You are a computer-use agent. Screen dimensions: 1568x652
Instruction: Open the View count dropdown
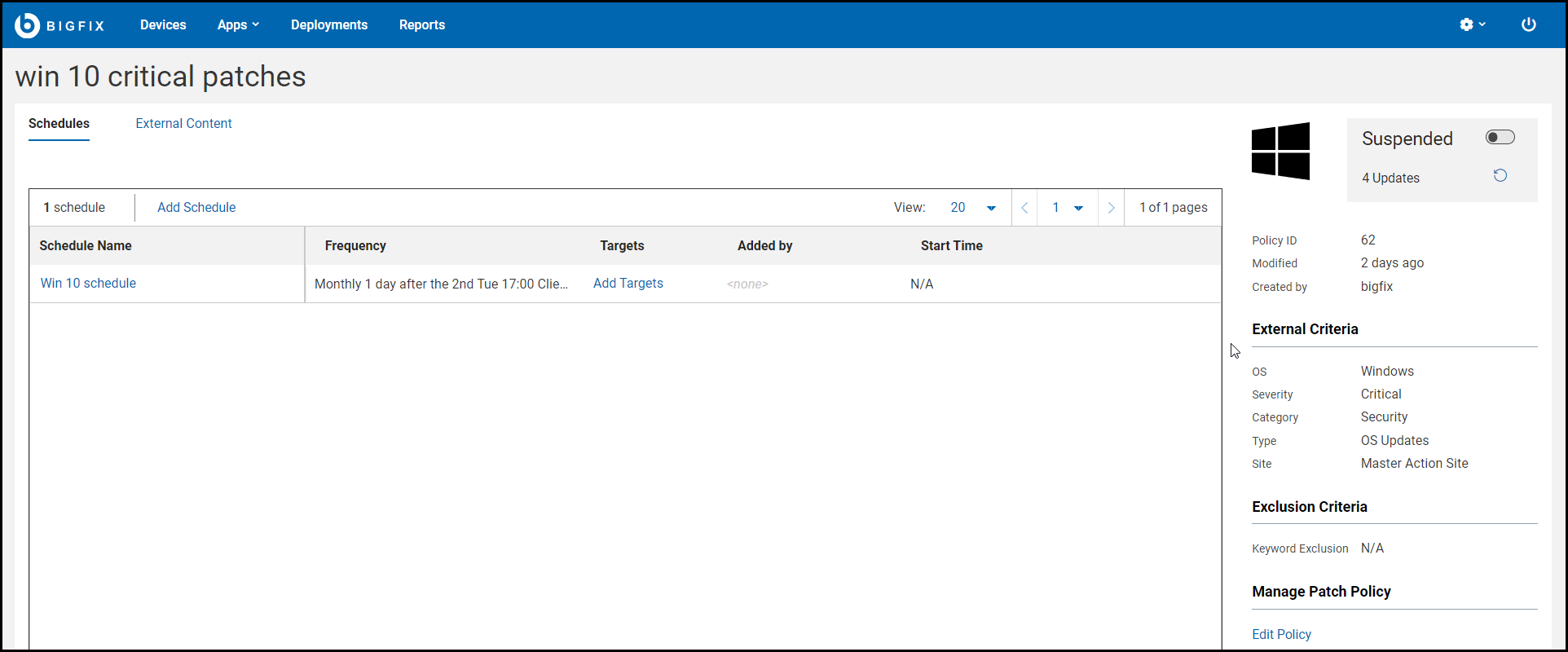click(973, 208)
